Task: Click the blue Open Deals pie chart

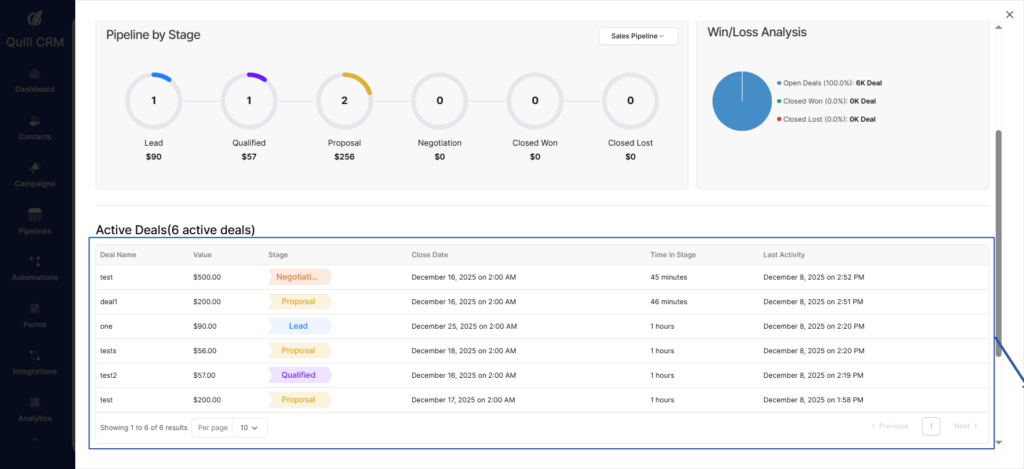Action: pos(741,101)
